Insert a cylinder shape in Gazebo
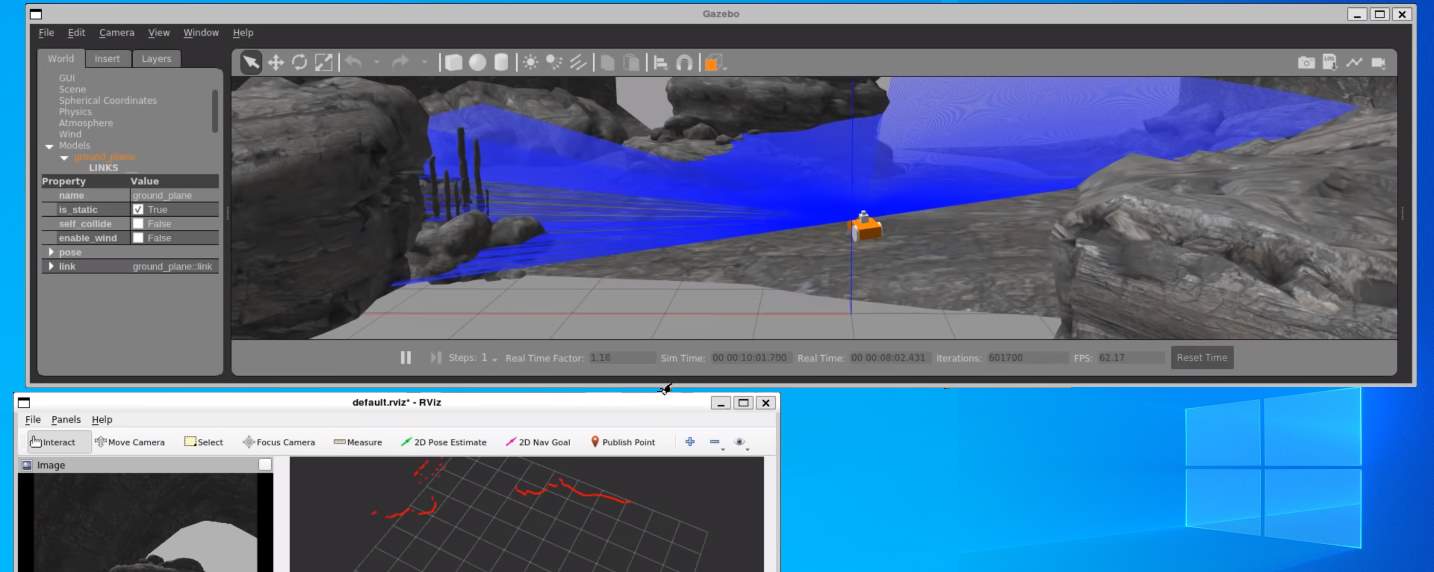The height and width of the screenshot is (572, 1434). click(501, 62)
